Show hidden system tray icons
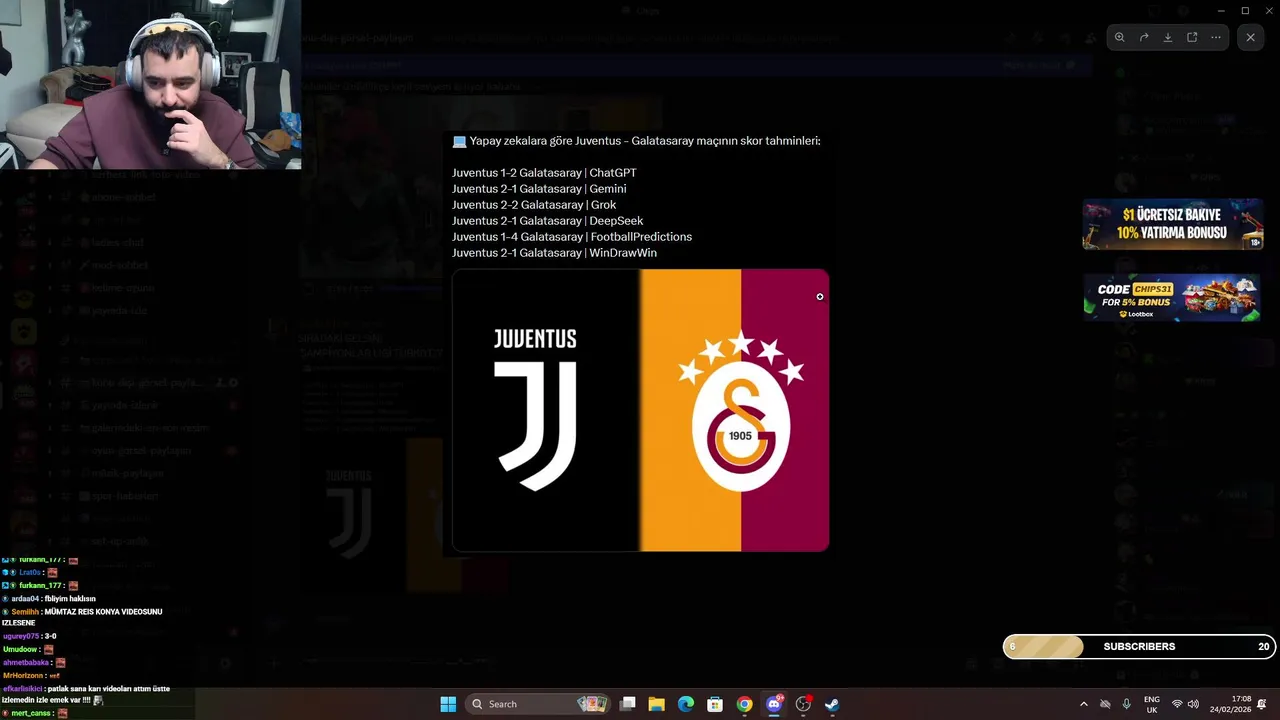 (x=1083, y=704)
